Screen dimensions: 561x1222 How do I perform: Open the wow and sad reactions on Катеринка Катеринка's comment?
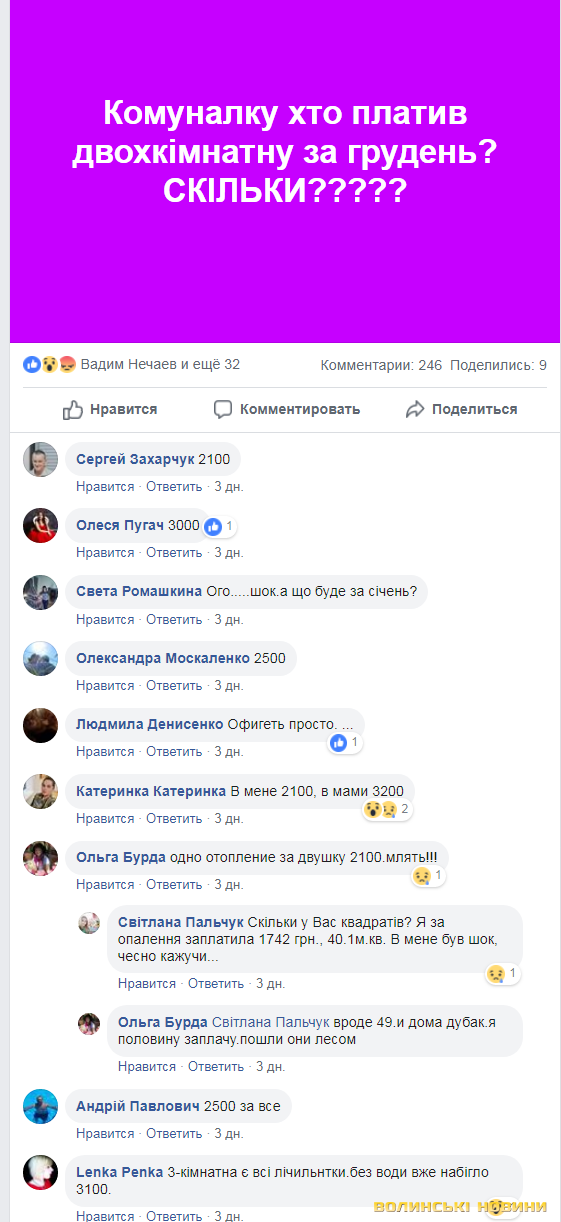[x=387, y=809]
